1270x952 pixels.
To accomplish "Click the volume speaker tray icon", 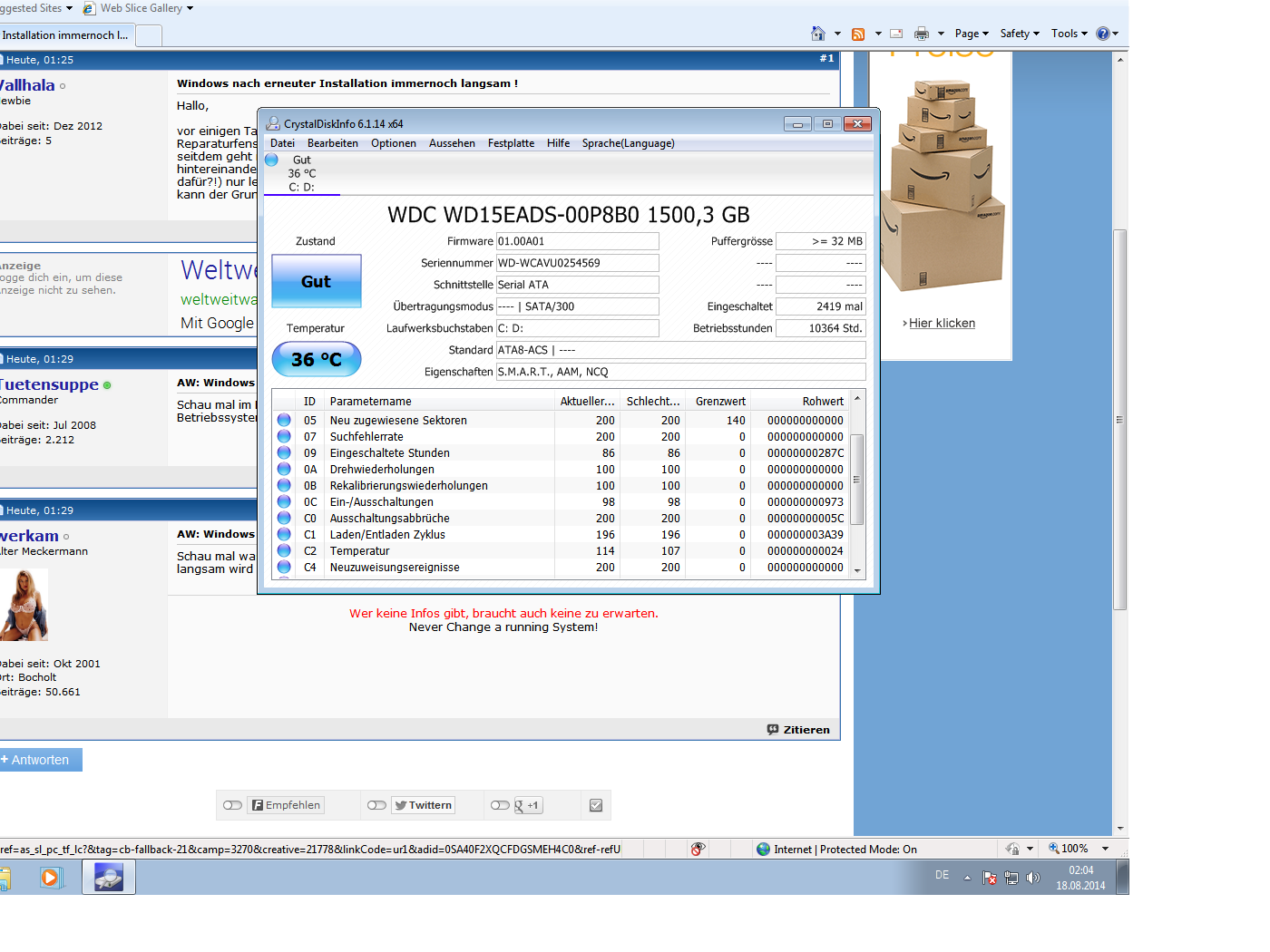I will pos(1033,878).
